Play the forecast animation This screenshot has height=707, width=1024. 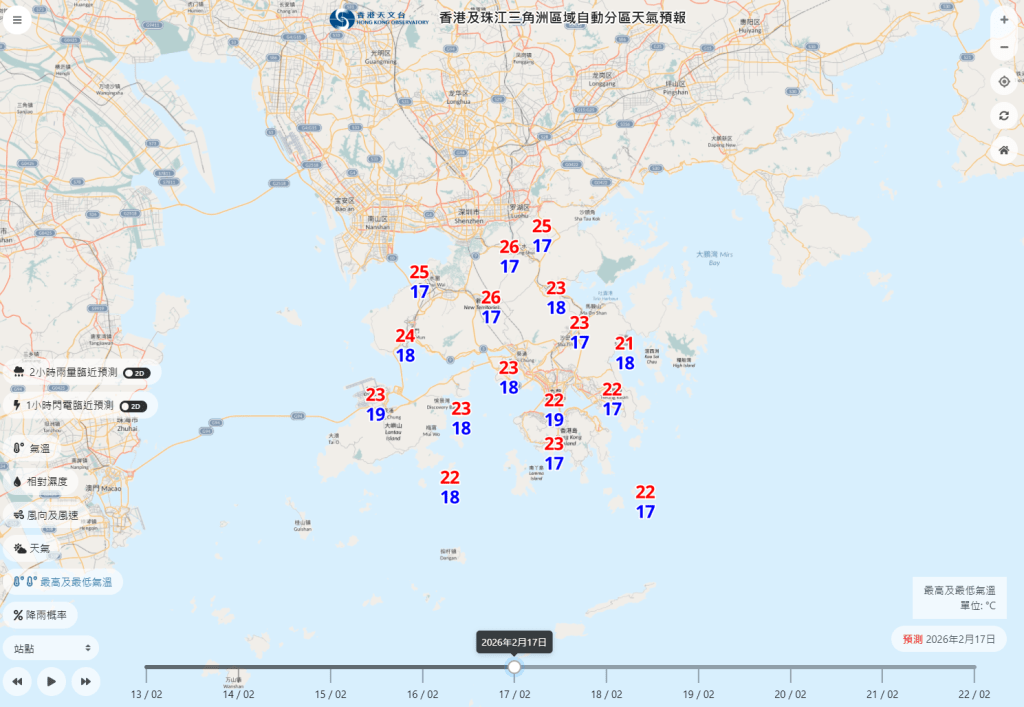51,681
